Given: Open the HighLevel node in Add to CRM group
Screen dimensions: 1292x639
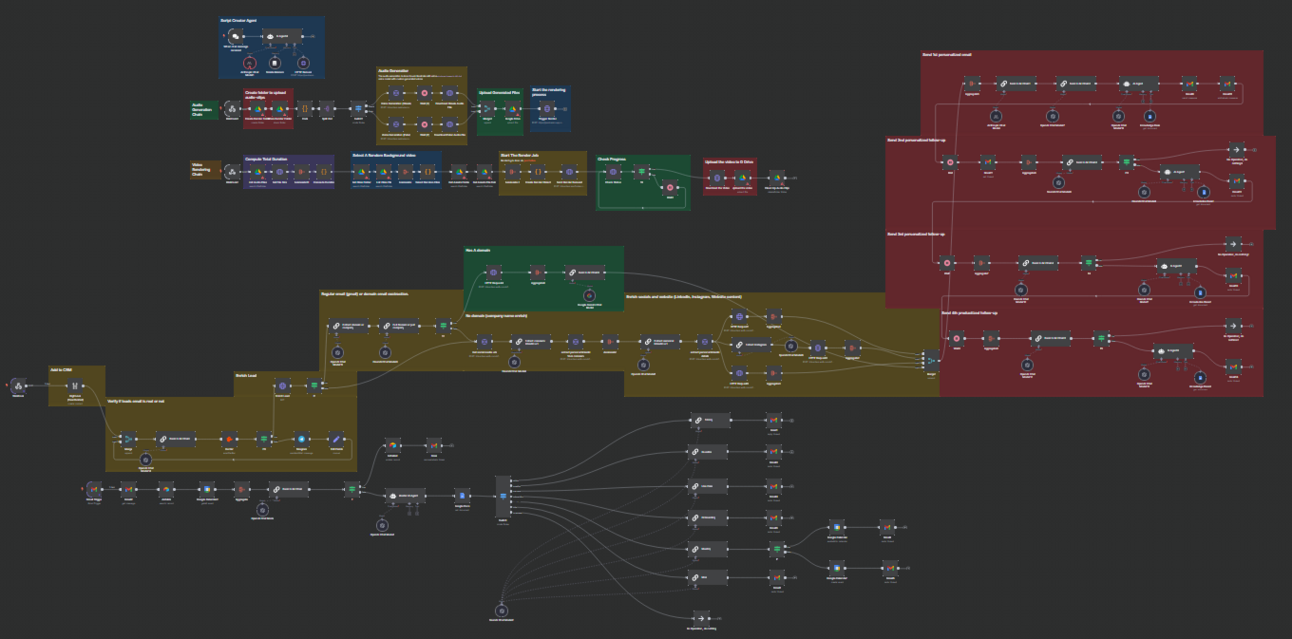Looking at the screenshot, I should [x=75, y=386].
